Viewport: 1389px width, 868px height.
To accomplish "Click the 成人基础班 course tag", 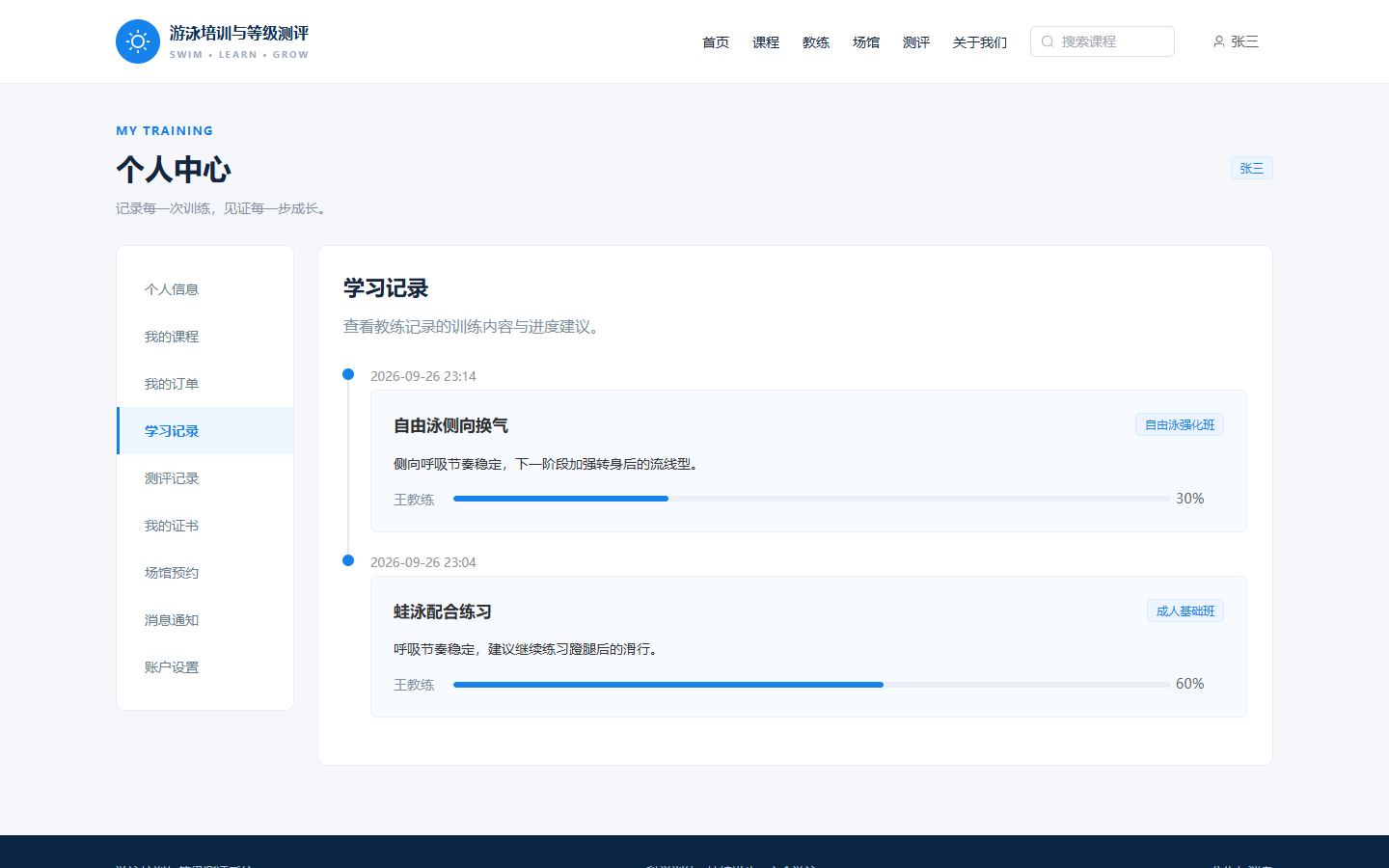I will tap(1185, 610).
